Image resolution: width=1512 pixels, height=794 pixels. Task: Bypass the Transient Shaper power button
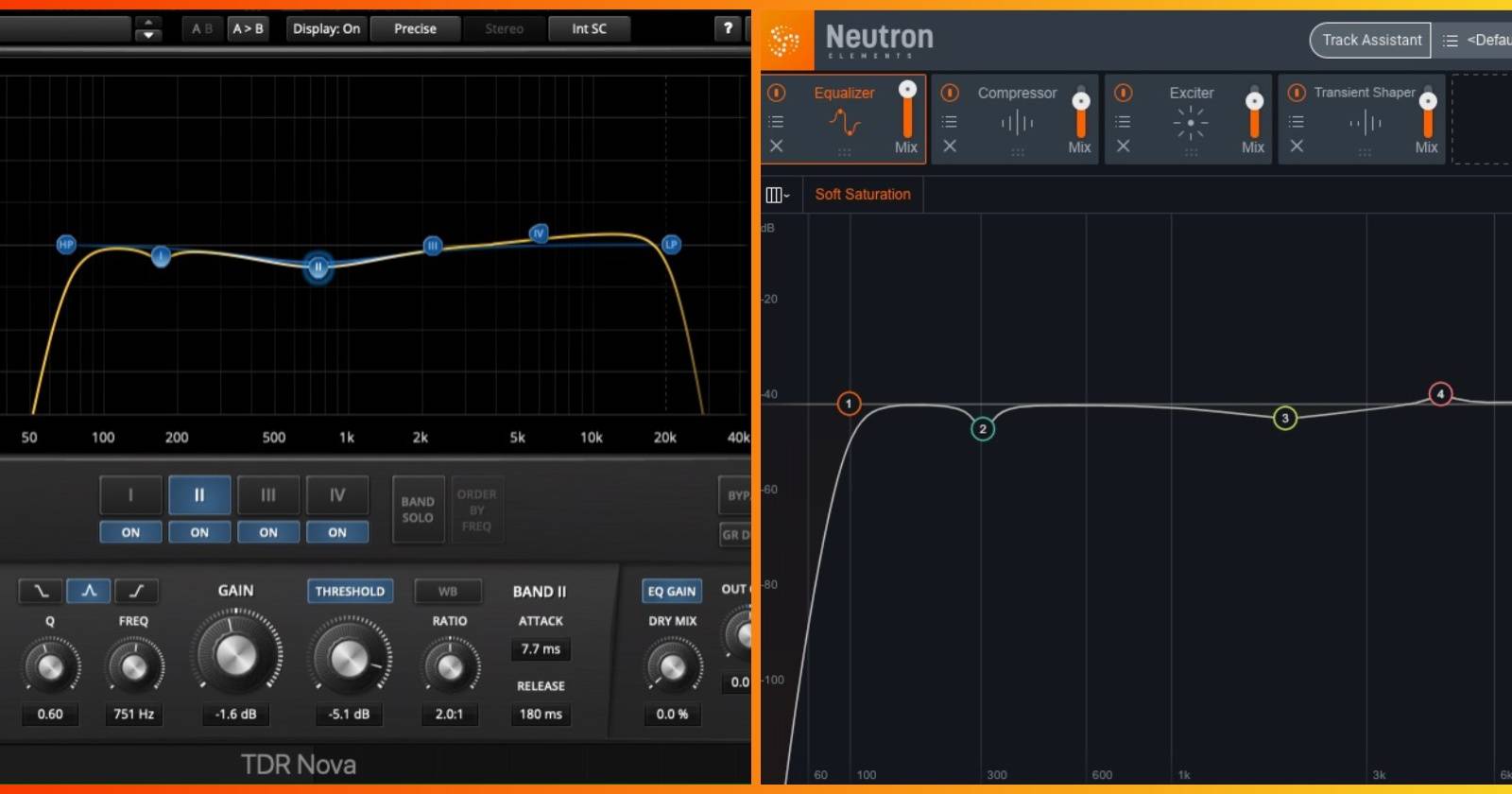point(1297,93)
